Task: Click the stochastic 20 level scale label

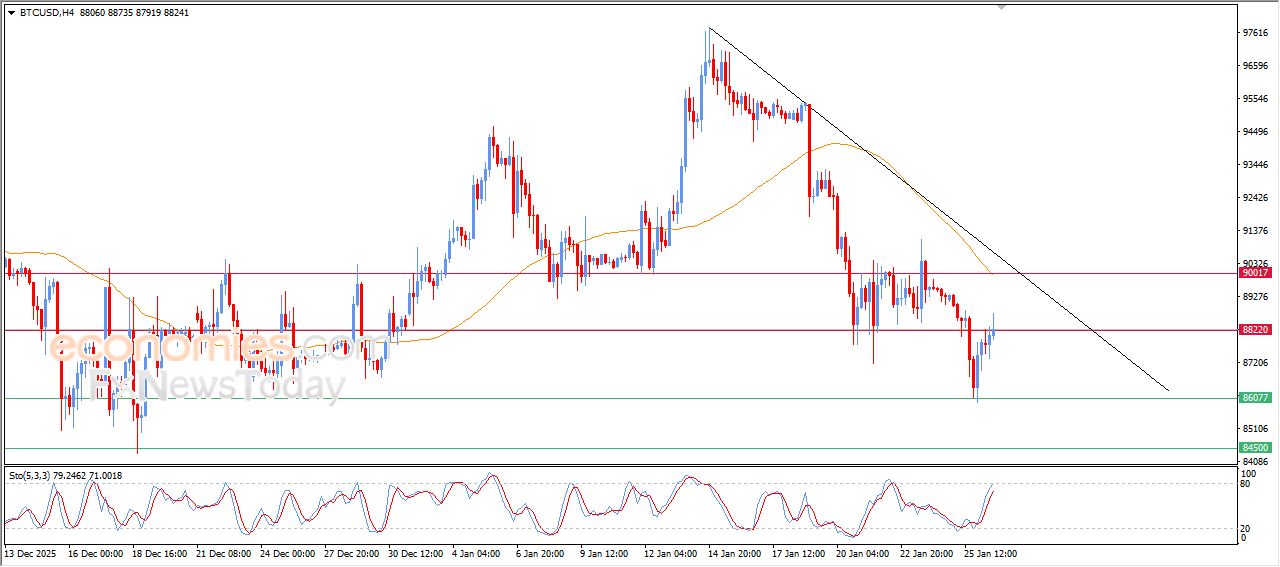Action: point(1246,527)
